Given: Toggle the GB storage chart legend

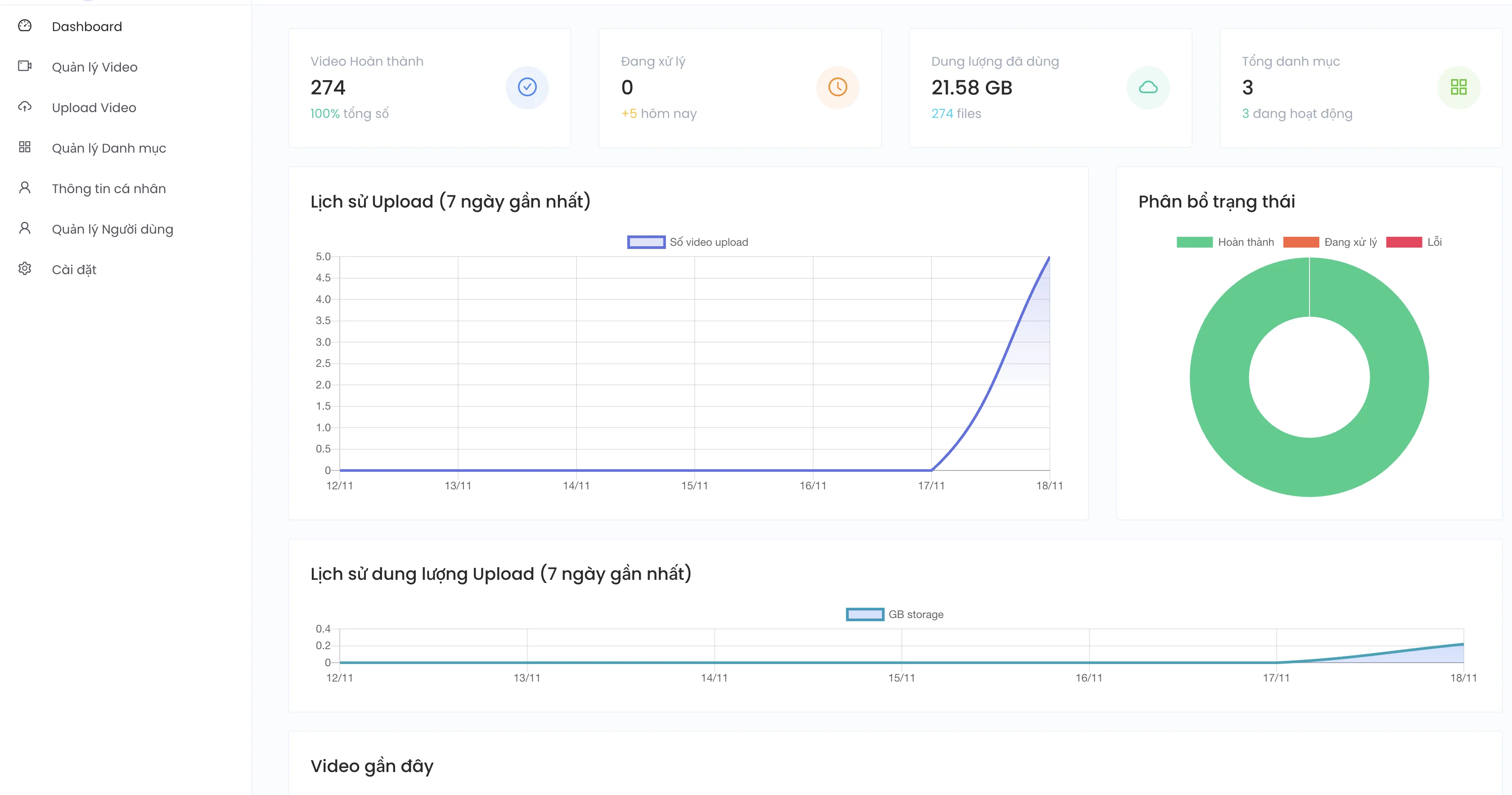Looking at the screenshot, I should click(895, 614).
